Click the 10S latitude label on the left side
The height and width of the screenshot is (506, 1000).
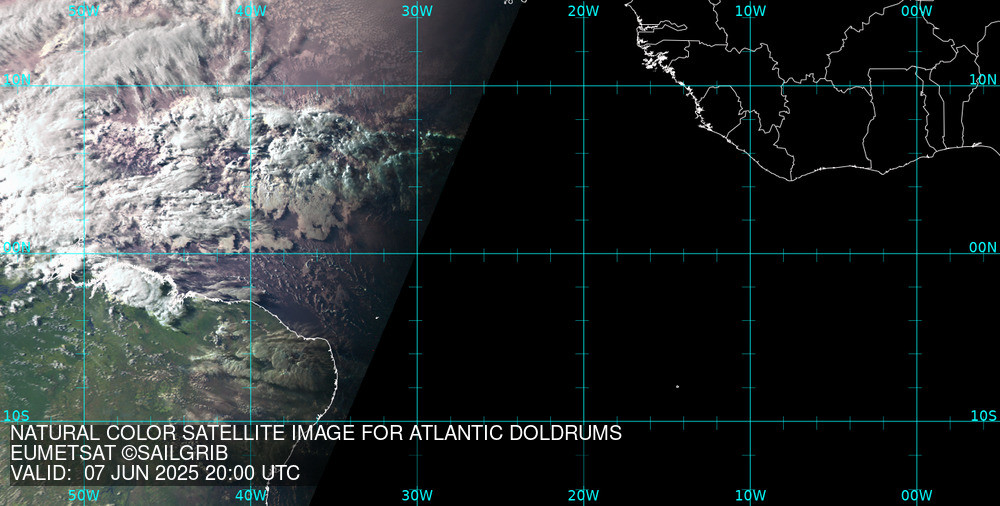(x=16, y=416)
